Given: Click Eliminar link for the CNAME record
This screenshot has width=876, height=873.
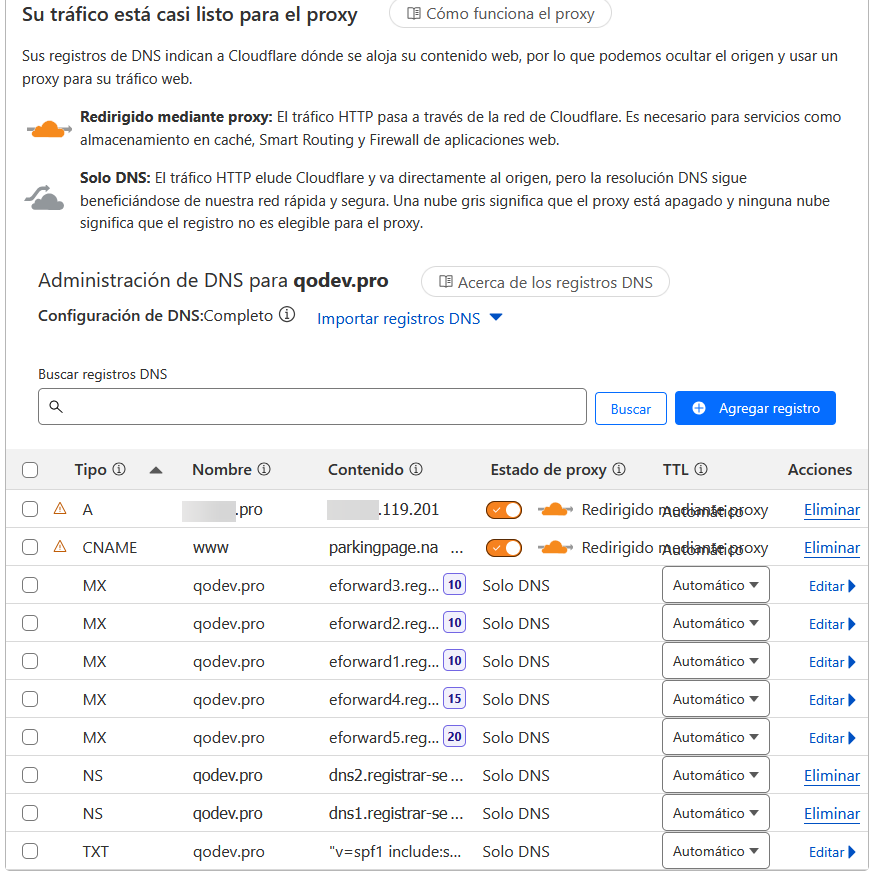Looking at the screenshot, I should click(832, 548).
